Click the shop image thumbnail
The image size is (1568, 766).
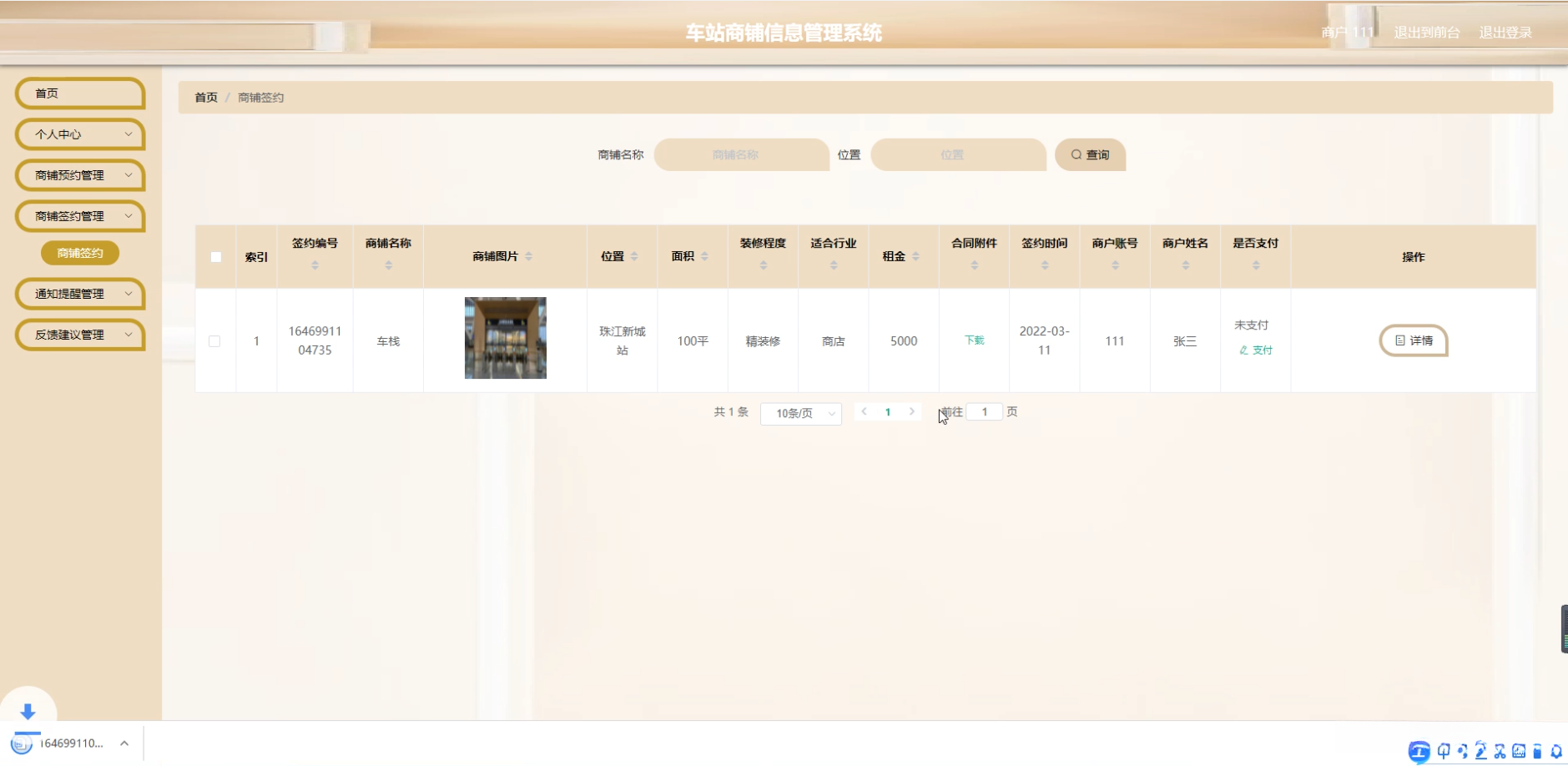click(506, 338)
